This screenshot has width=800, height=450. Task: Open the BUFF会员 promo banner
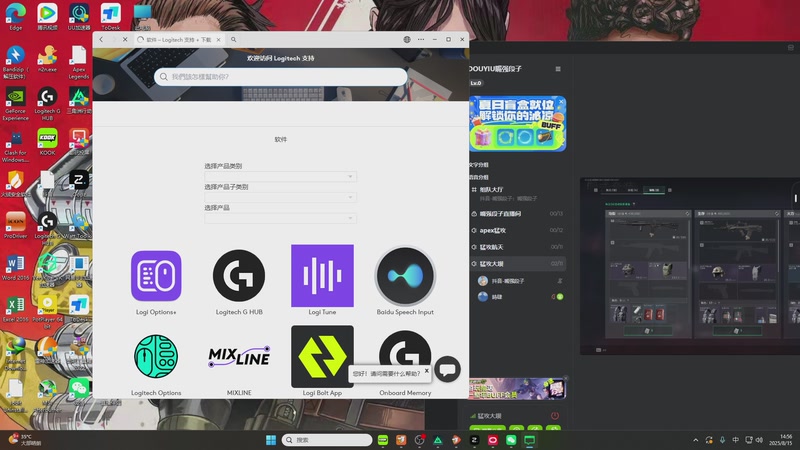[x=517, y=389]
